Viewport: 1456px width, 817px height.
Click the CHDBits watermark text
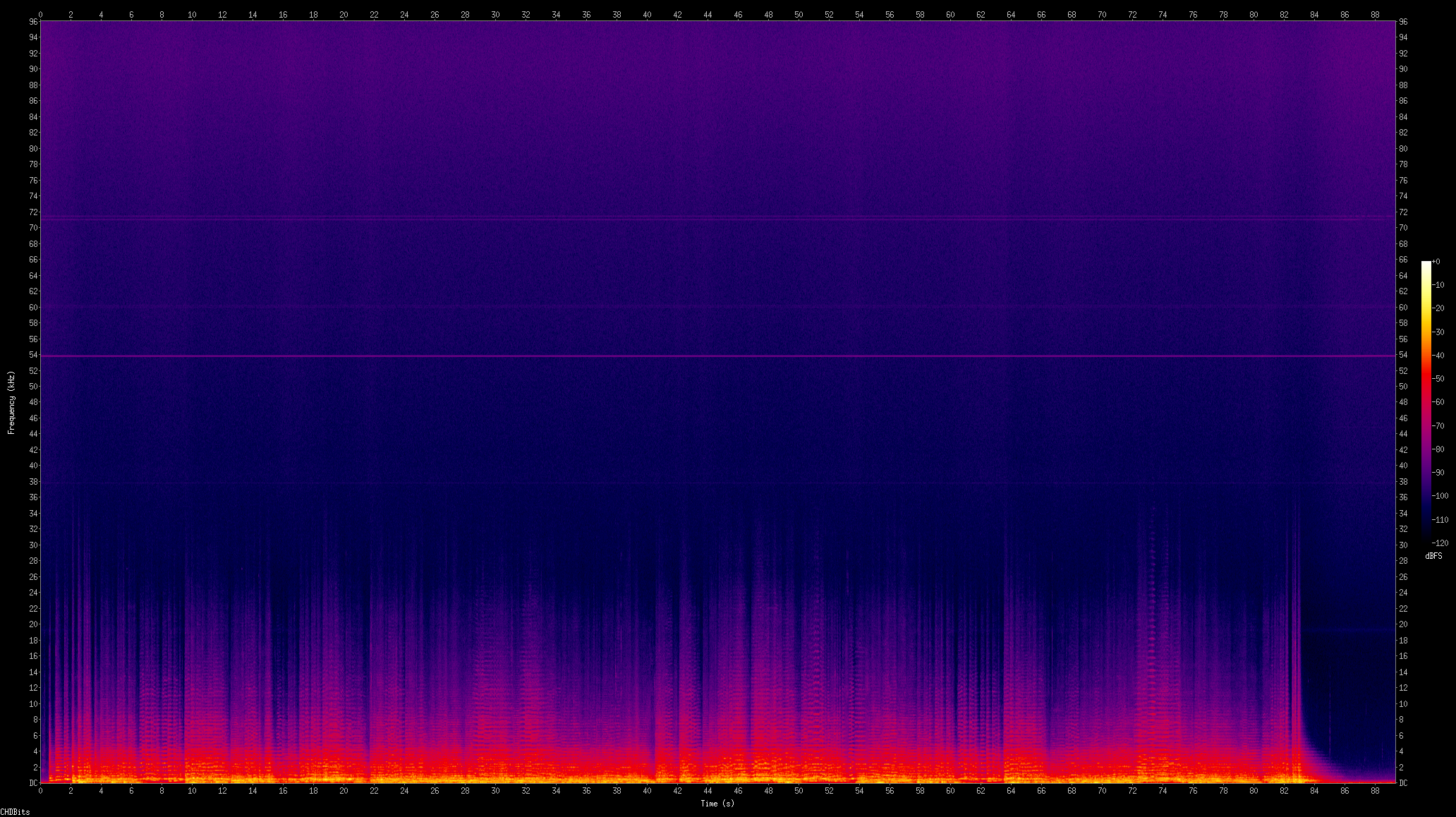tap(15, 812)
